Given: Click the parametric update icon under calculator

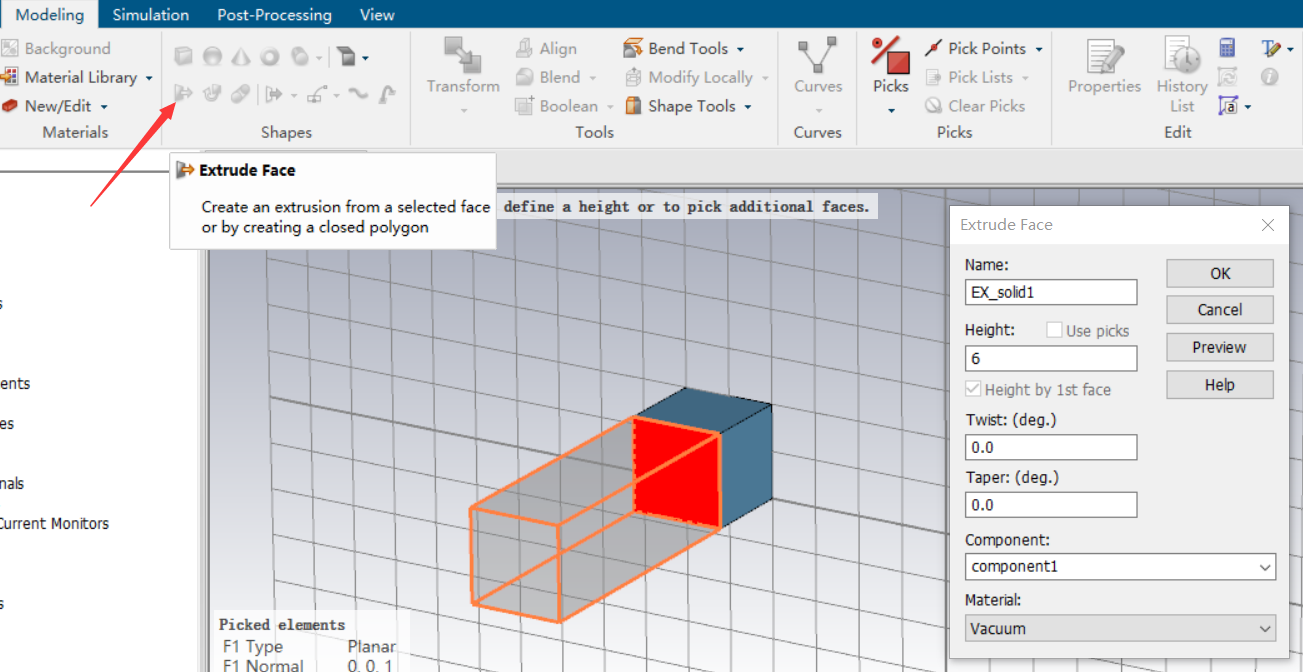Looking at the screenshot, I should pos(1227,77).
